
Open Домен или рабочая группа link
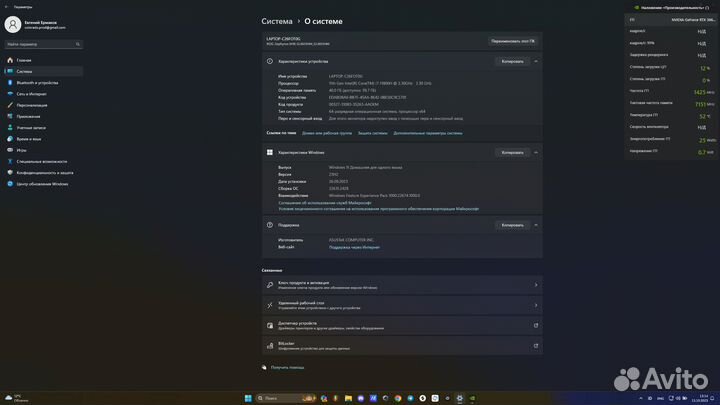pos(327,133)
